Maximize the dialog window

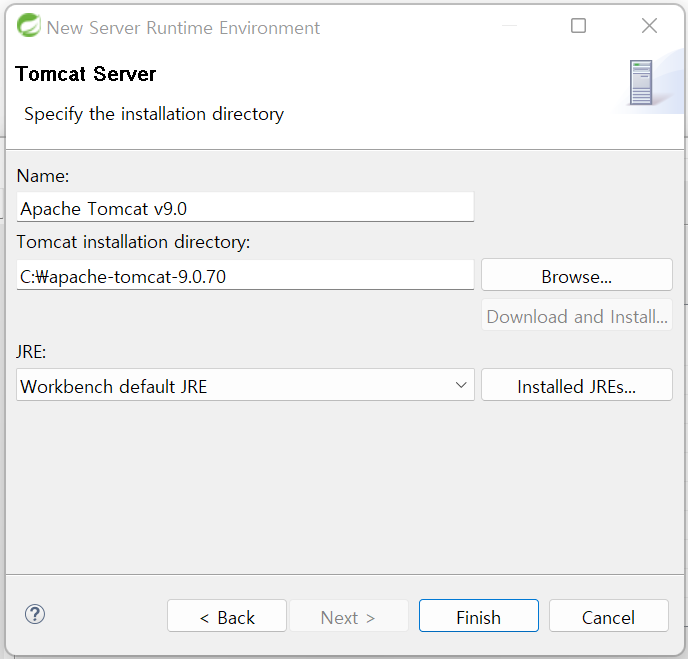tap(578, 26)
